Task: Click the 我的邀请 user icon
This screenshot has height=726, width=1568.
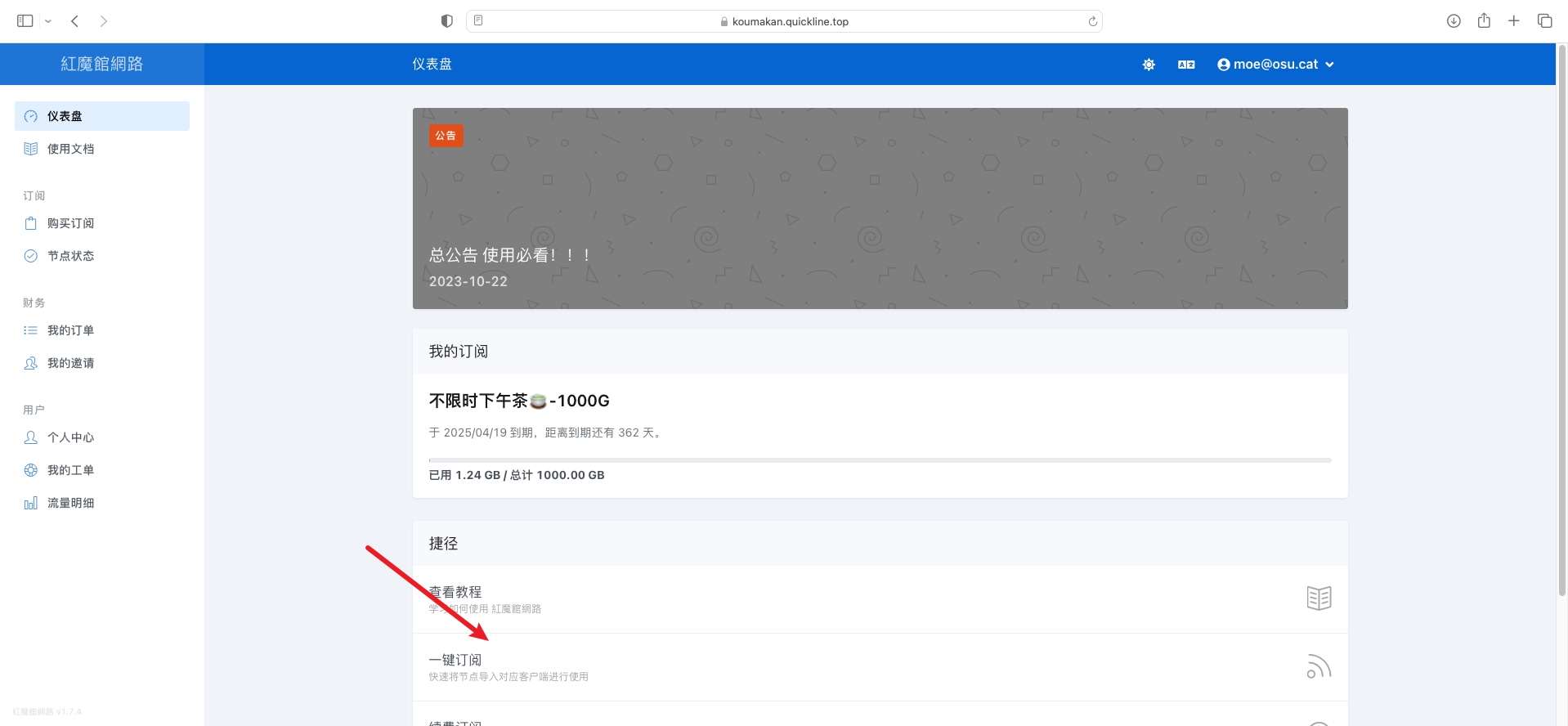Action: [x=31, y=363]
